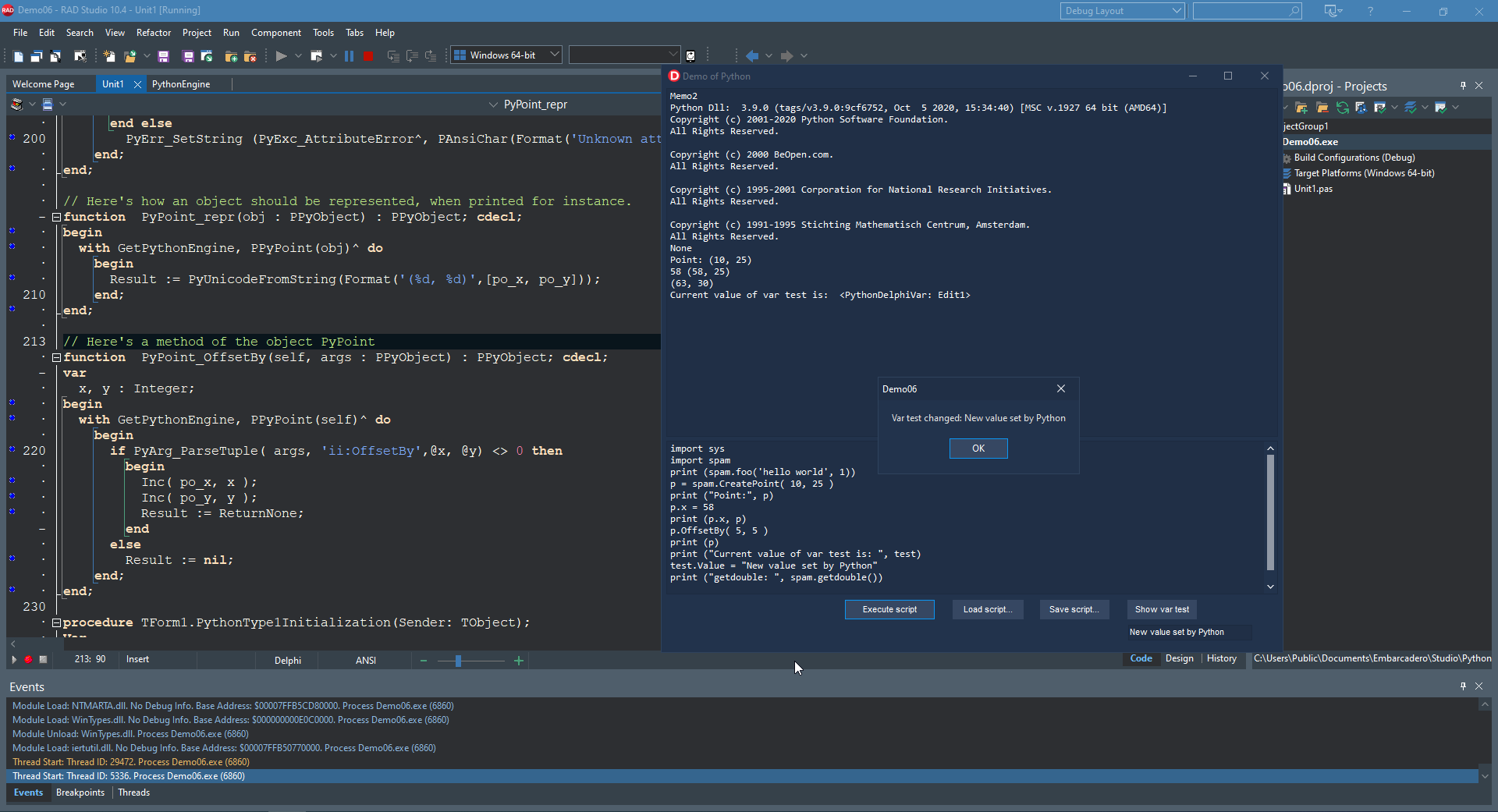Toggle macro recording red dot in status bar
The image size is (1498, 812).
[x=28, y=660]
